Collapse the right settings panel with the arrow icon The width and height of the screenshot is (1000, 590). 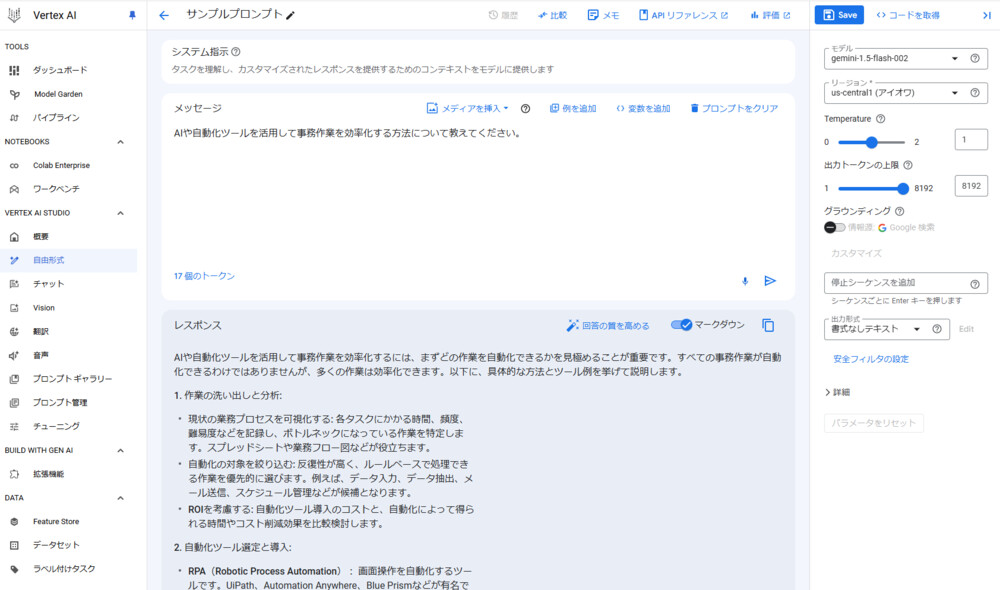coord(987,15)
